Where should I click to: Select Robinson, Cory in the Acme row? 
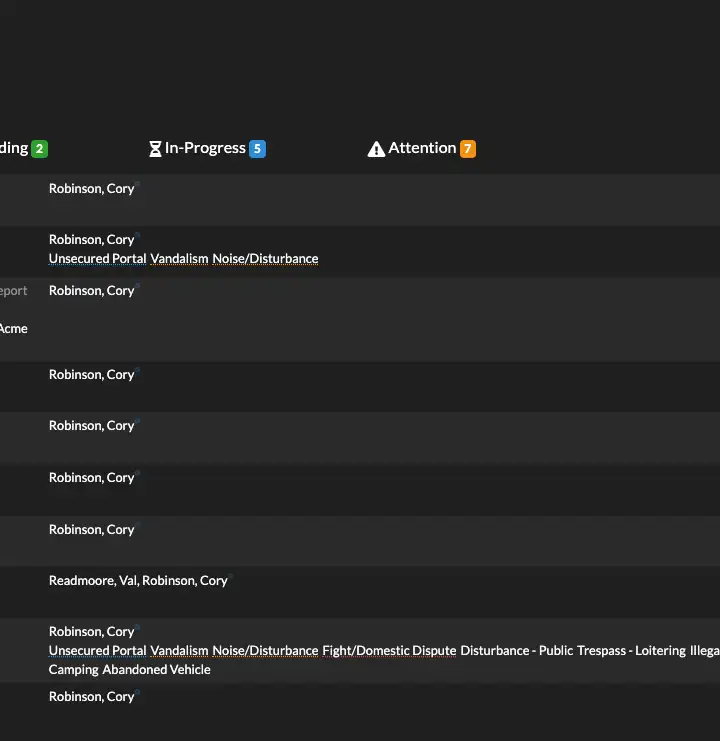(x=92, y=291)
